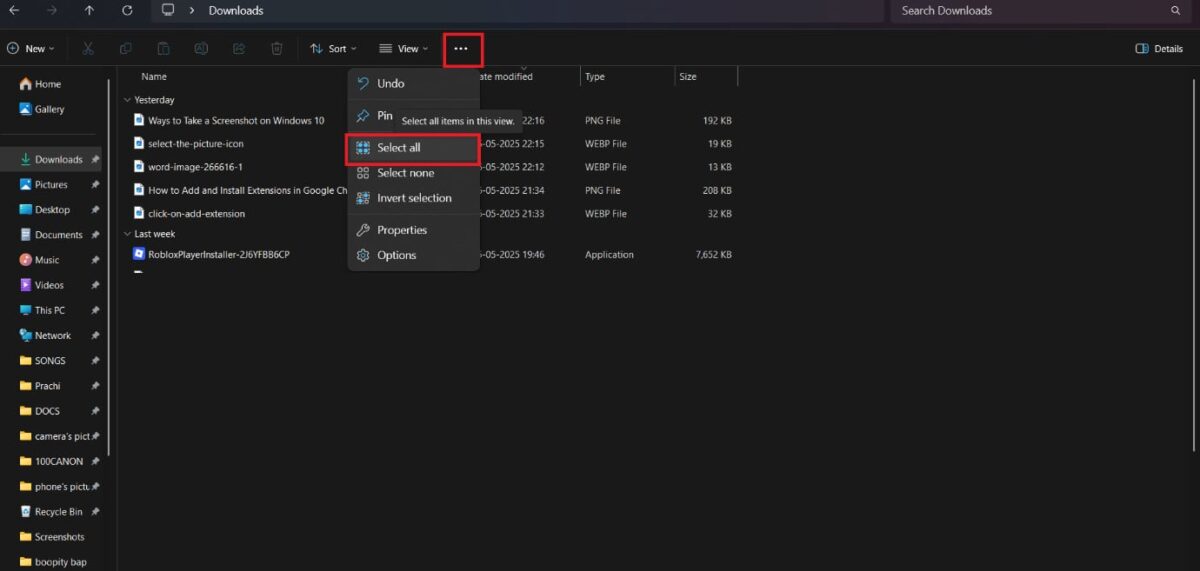
Task: Click the monitor icon in address bar
Action: coord(168,11)
